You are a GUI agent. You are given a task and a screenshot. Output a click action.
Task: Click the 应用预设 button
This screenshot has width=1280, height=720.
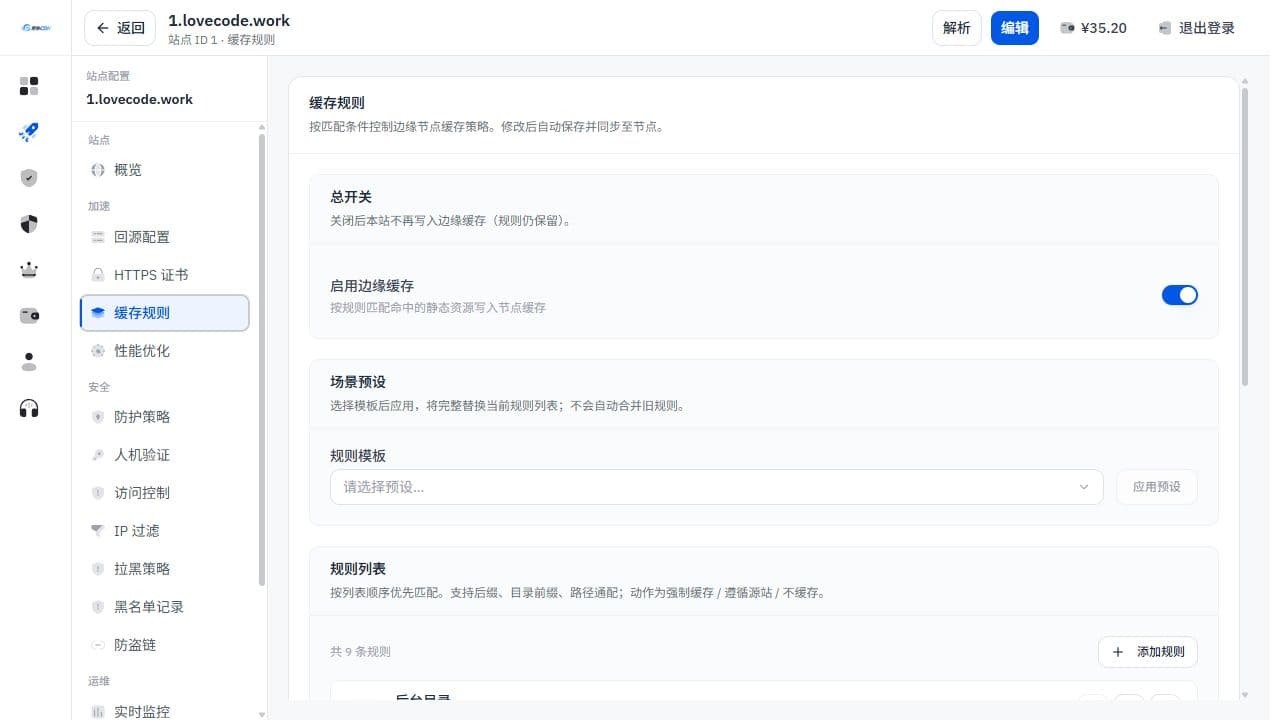pyautogui.click(x=1157, y=487)
